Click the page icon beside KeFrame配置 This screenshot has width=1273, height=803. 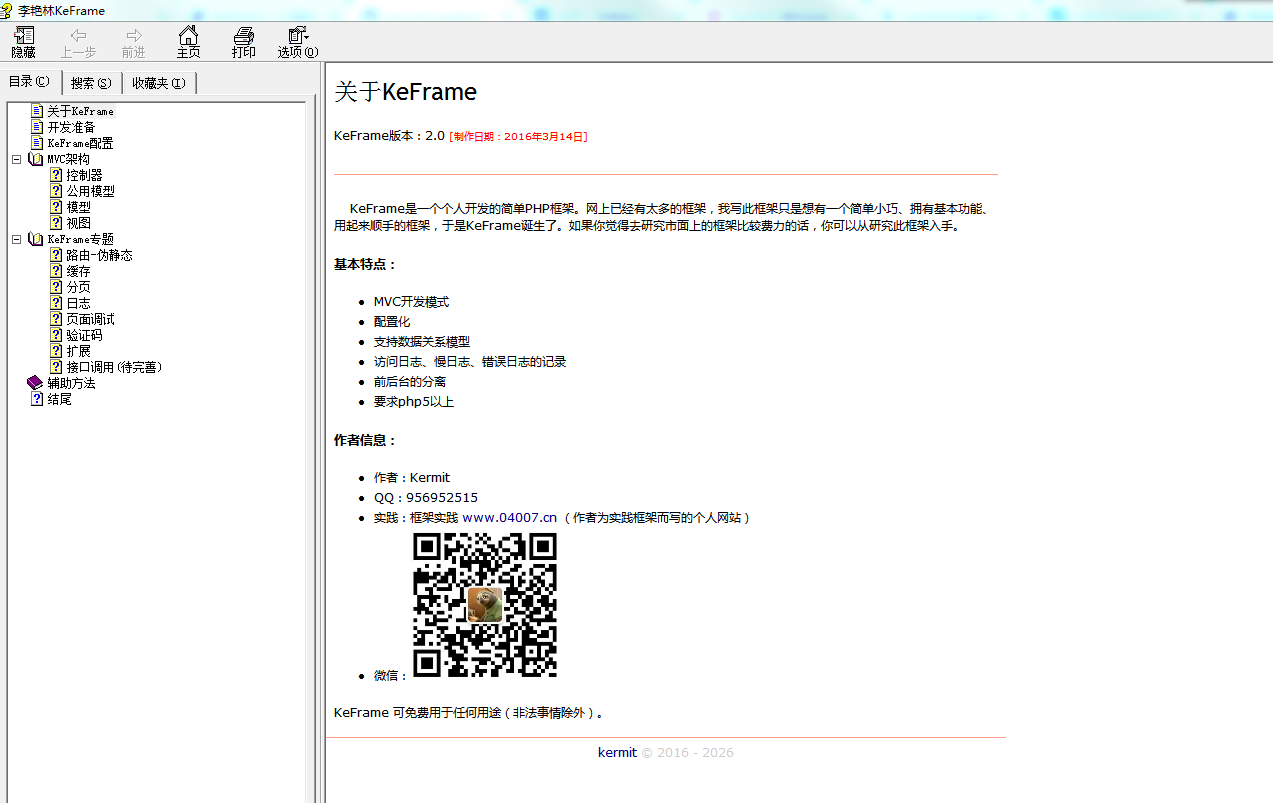click(37, 143)
